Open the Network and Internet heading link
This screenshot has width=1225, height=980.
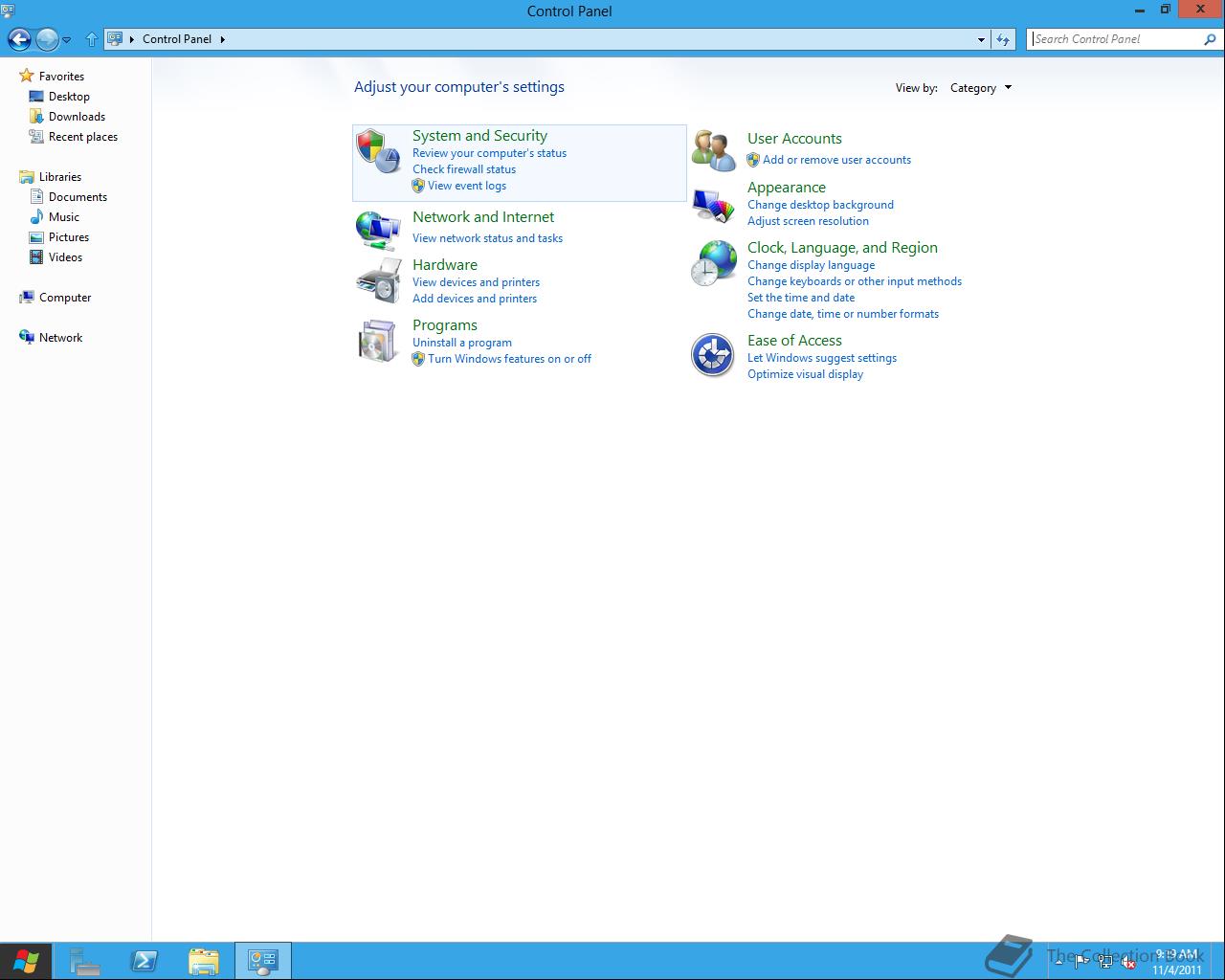(483, 217)
